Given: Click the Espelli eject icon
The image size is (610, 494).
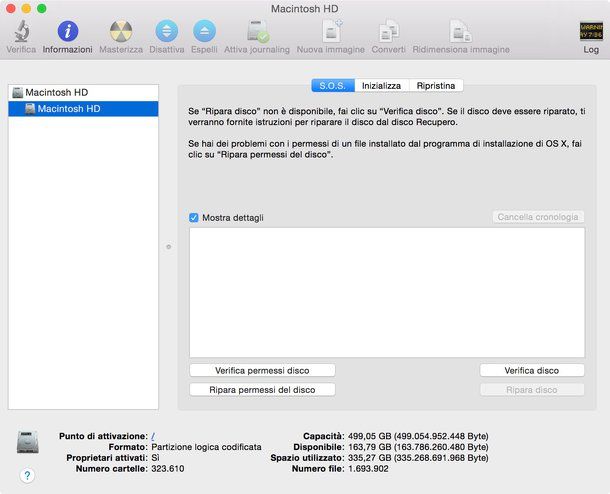Looking at the screenshot, I should pyautogui.click(x=204, y=31).
